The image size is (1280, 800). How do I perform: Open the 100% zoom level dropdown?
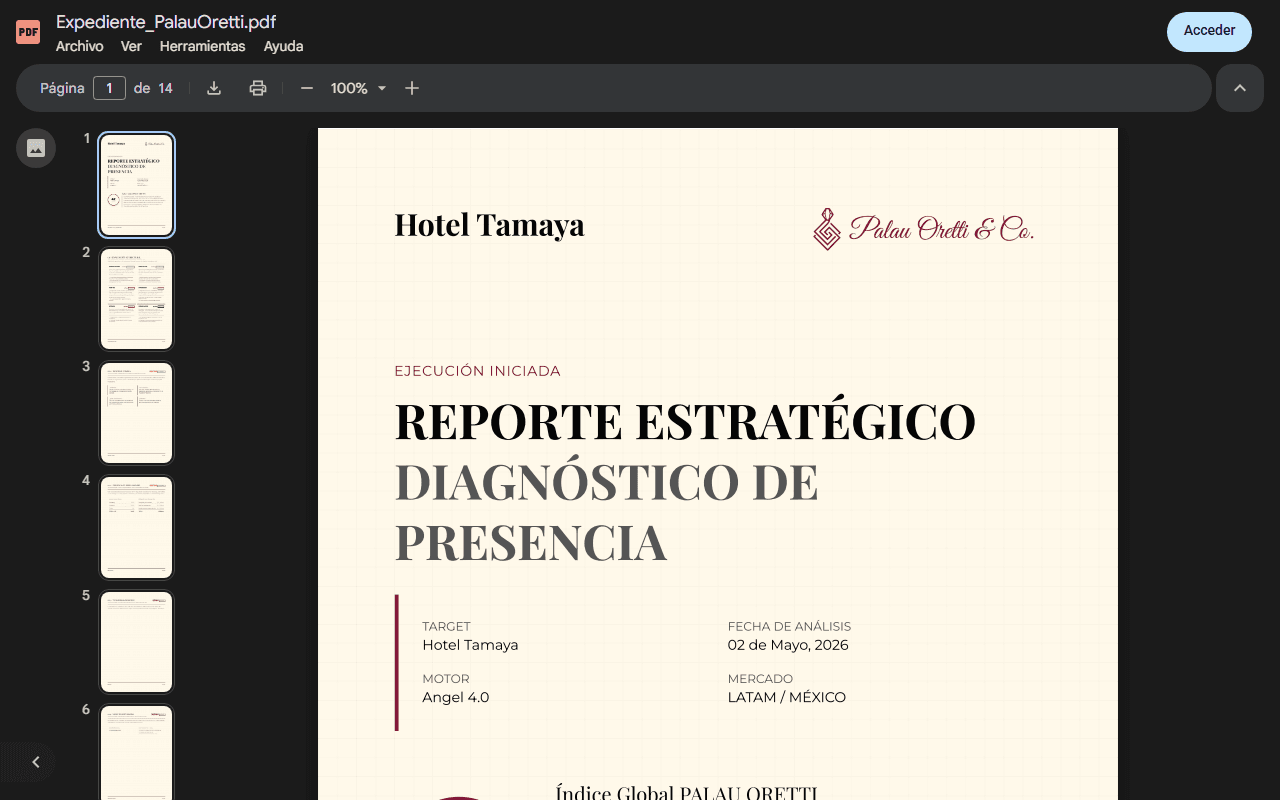click(358, 88)
